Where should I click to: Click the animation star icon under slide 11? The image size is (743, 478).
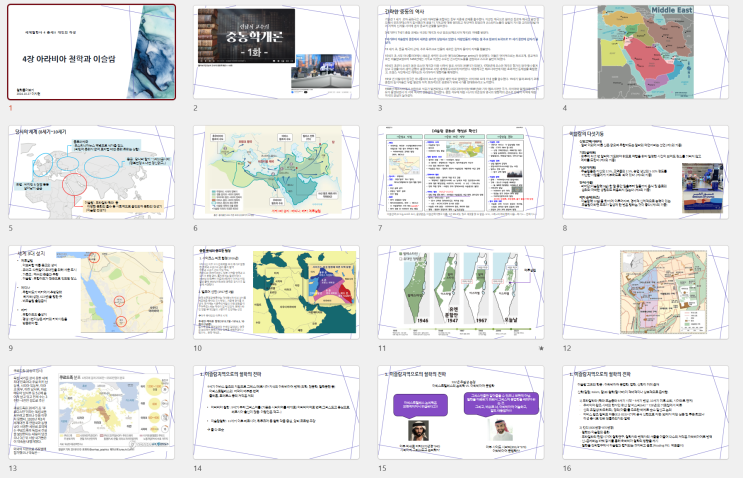click(541, 349)
